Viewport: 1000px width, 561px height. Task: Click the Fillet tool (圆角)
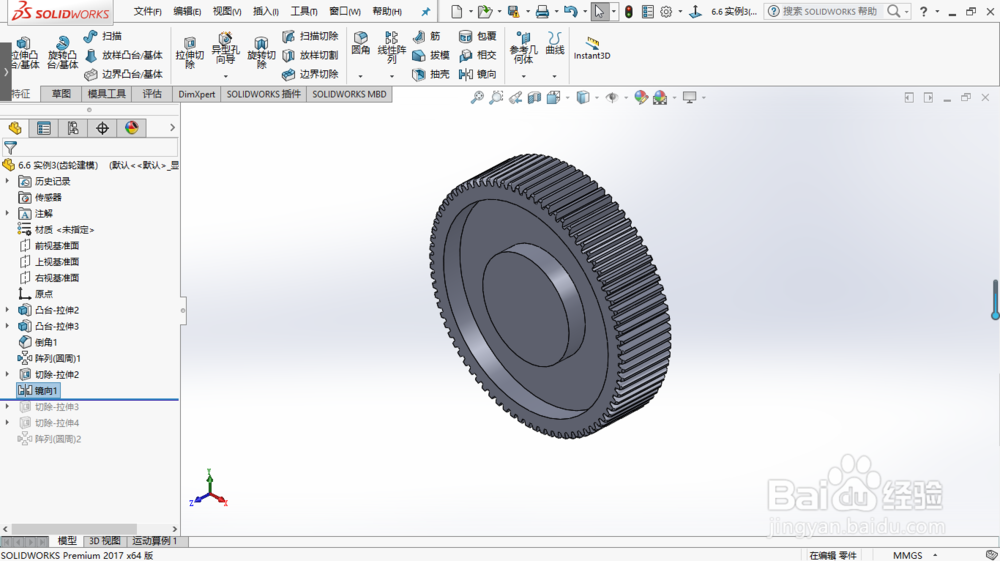point(361,43)
